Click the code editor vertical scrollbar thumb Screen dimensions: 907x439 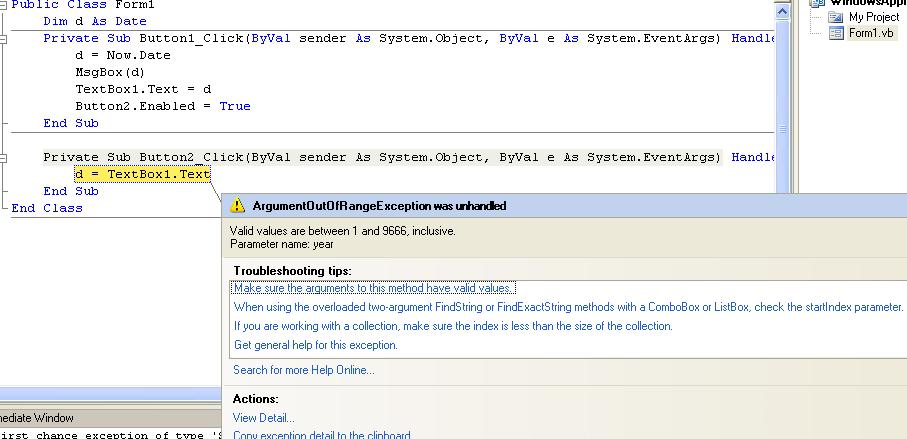coord(783,129)
